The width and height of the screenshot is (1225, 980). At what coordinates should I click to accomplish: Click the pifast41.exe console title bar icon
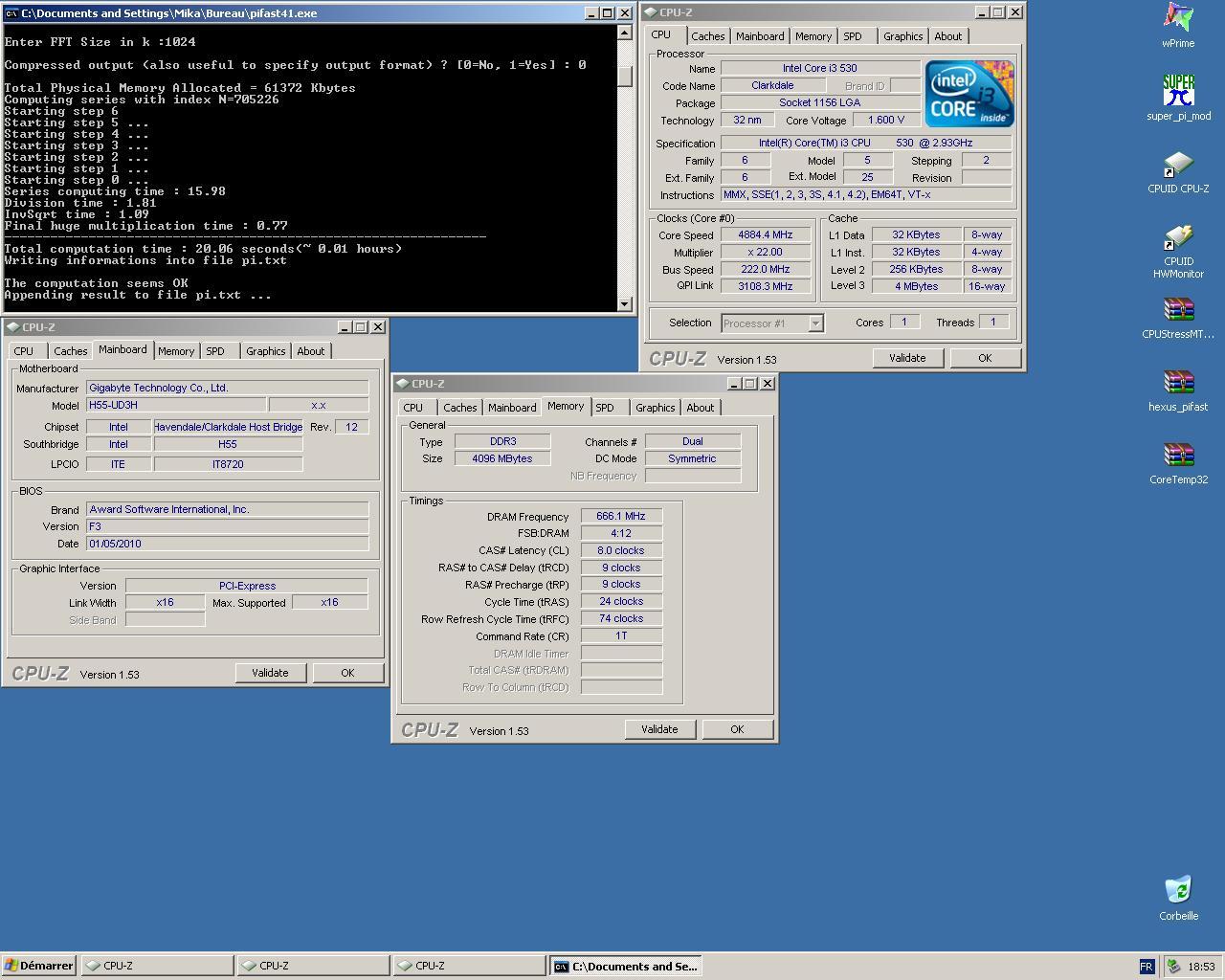pos(11,13)
